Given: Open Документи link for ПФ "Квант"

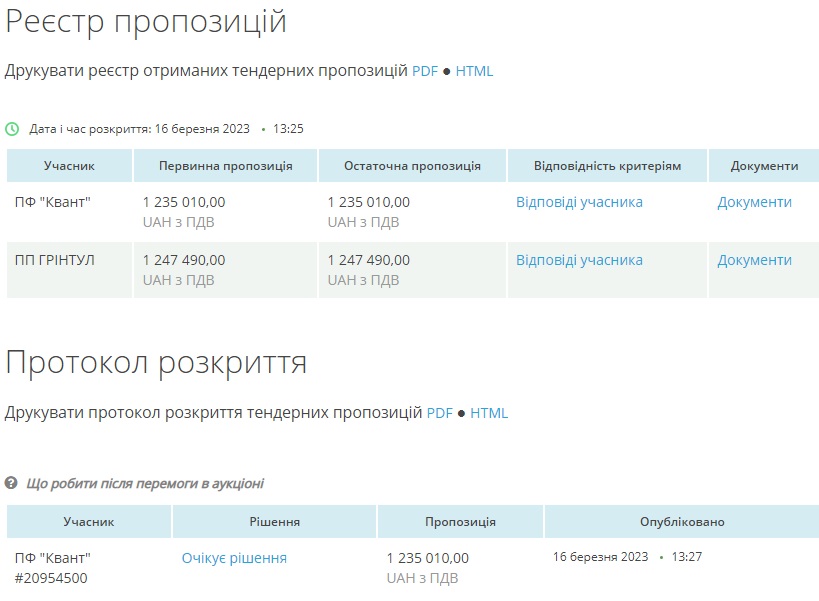Looking at the screenshot, I should tap(754, 202).
